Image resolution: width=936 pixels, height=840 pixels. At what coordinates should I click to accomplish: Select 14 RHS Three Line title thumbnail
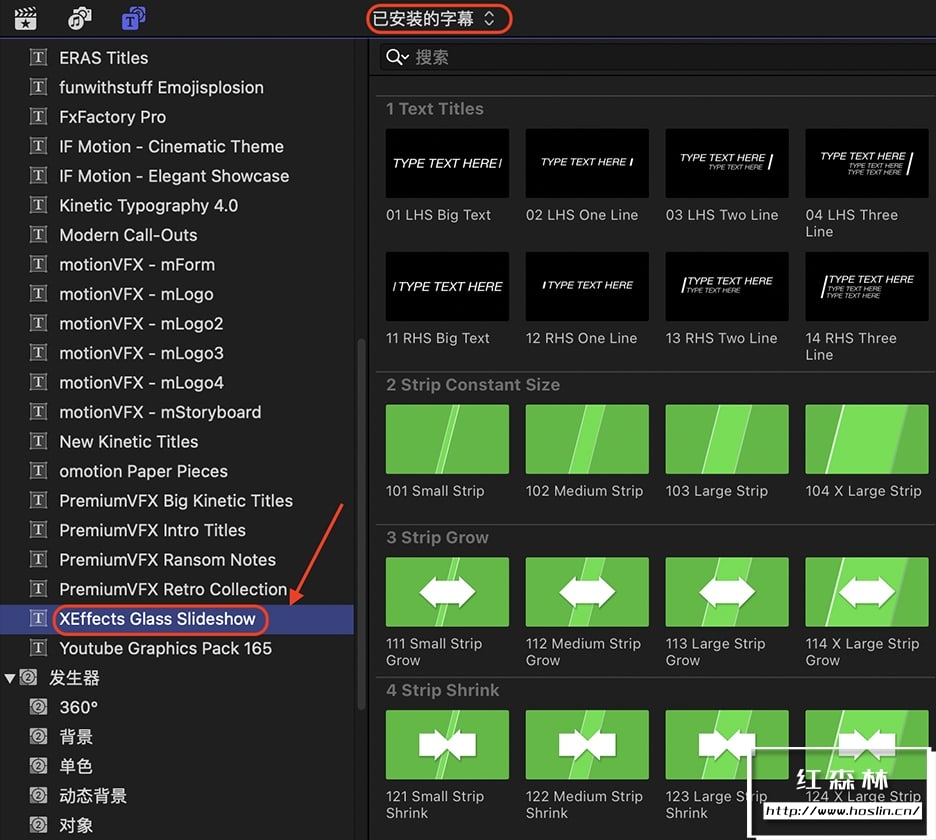click(866, 287)
